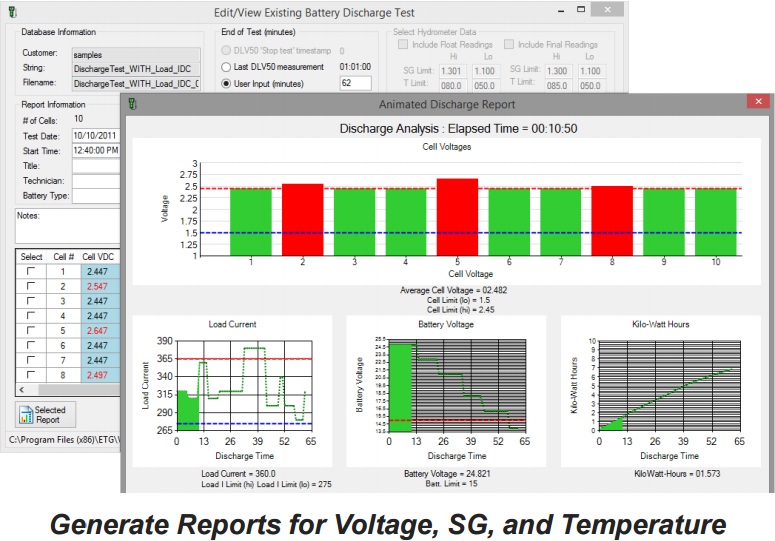This screenshot has height=541, width=775.
Task: Click the red bar for cell 5
Action: [x=456, y=215]
